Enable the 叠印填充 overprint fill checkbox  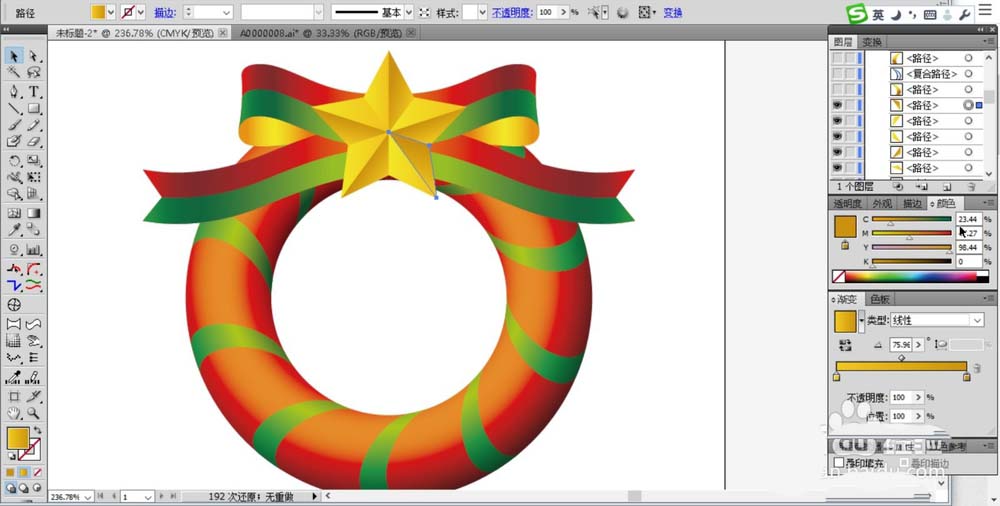839,462
